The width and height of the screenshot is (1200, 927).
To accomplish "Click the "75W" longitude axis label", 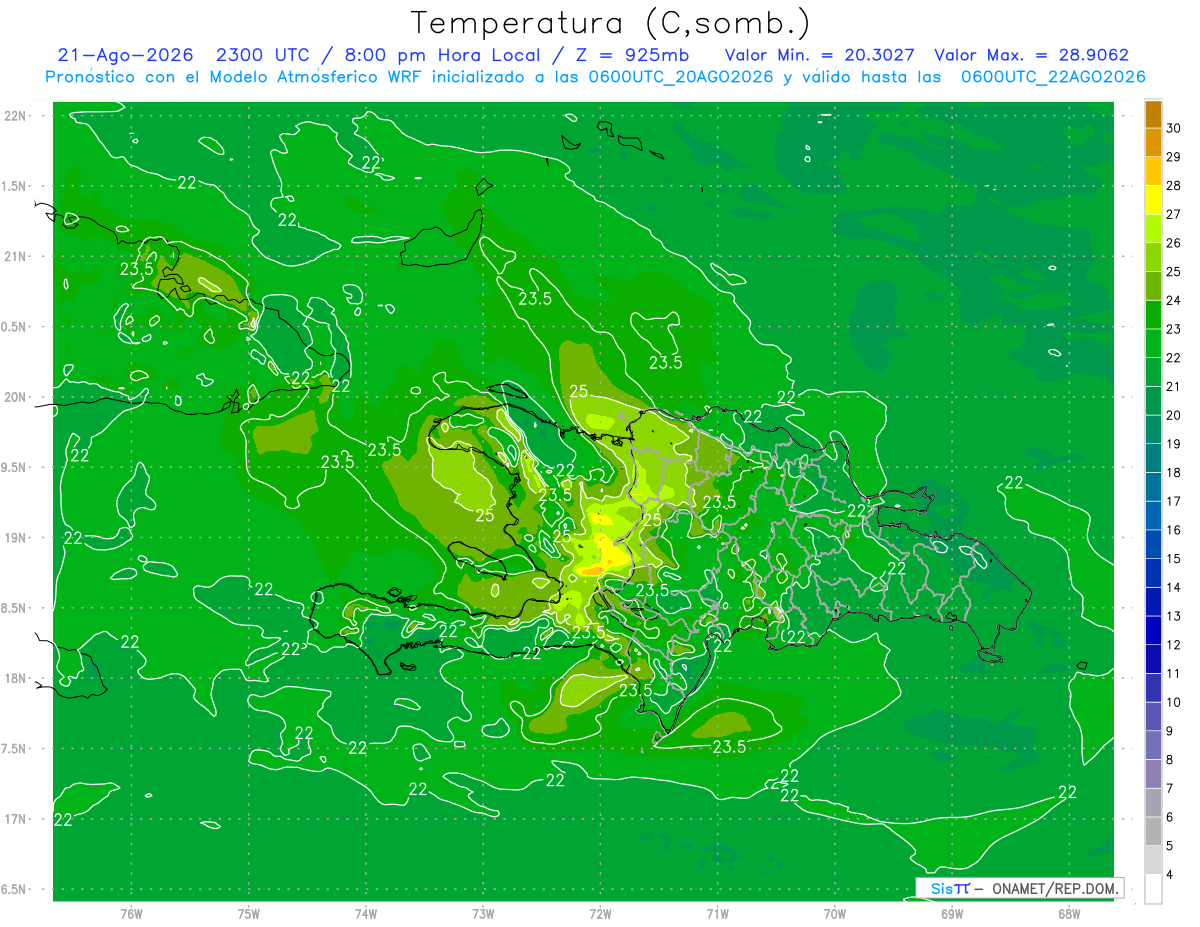I will pos(249,914).
